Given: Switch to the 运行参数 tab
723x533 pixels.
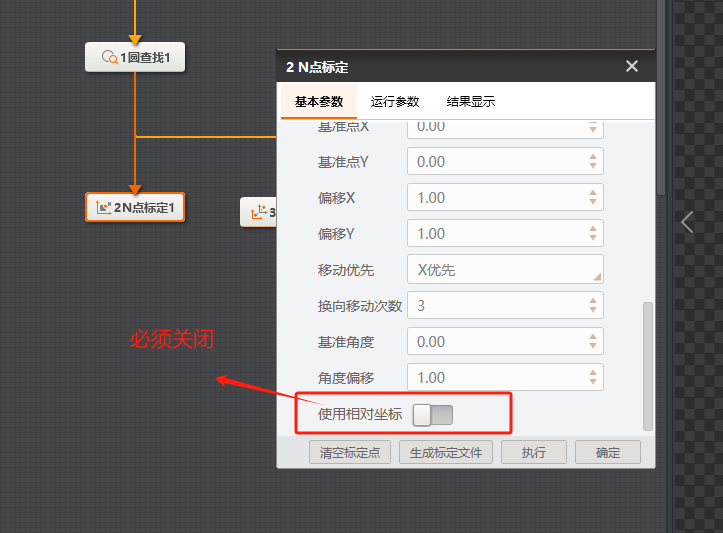Looking at the screenshot, I should 395,101.
